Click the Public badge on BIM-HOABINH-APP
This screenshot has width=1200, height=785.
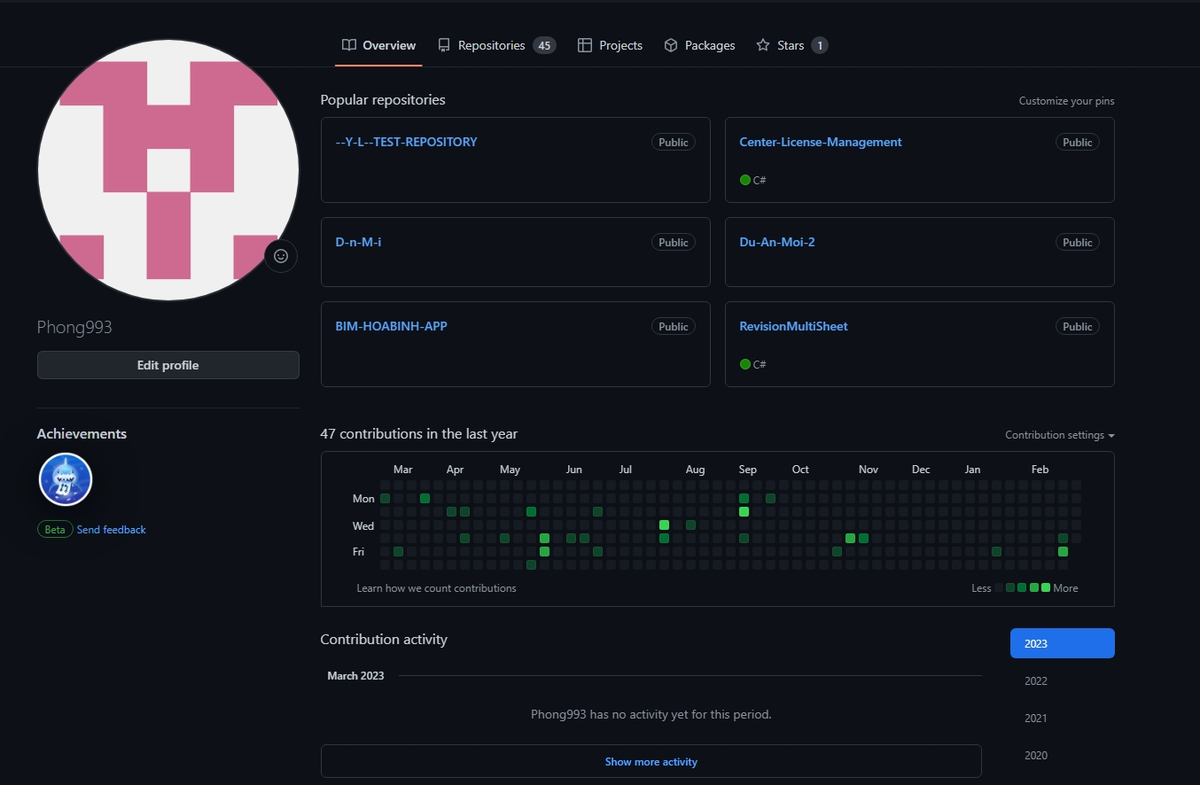(673, 326)
